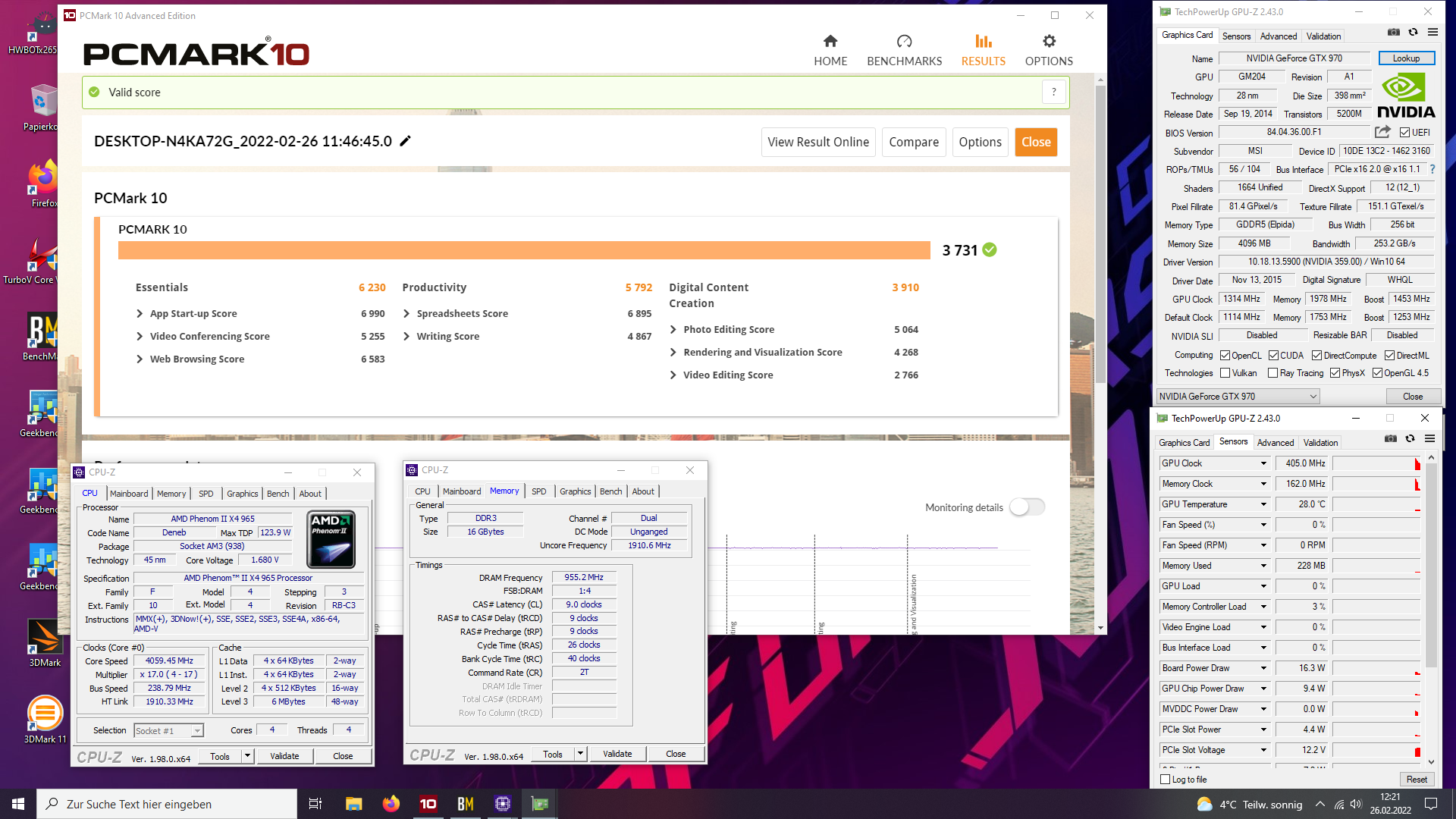Open OPTIONS gear icon in PCMark

coord(1049,41)
